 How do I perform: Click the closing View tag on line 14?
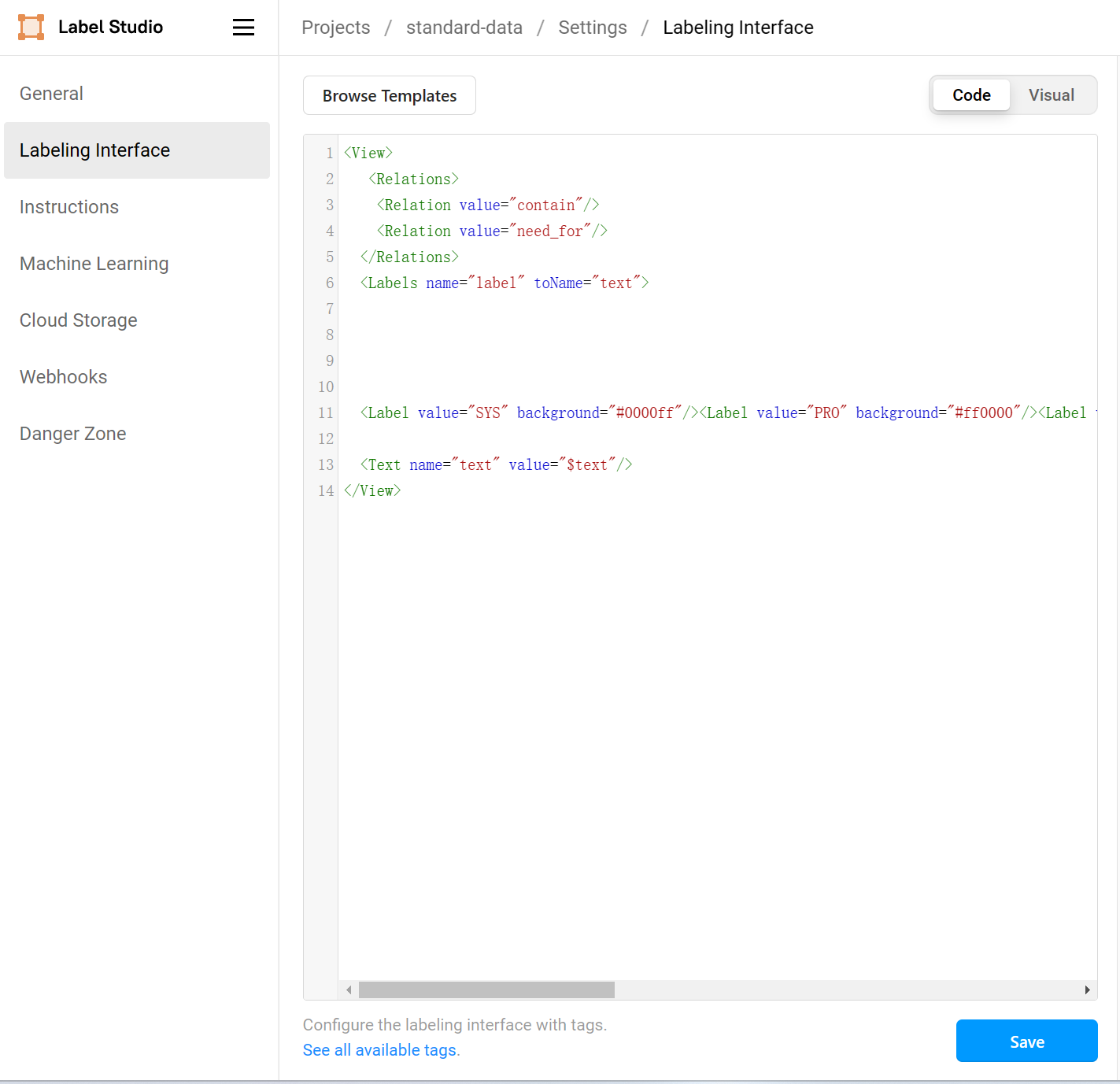click(x=372, y=490)
